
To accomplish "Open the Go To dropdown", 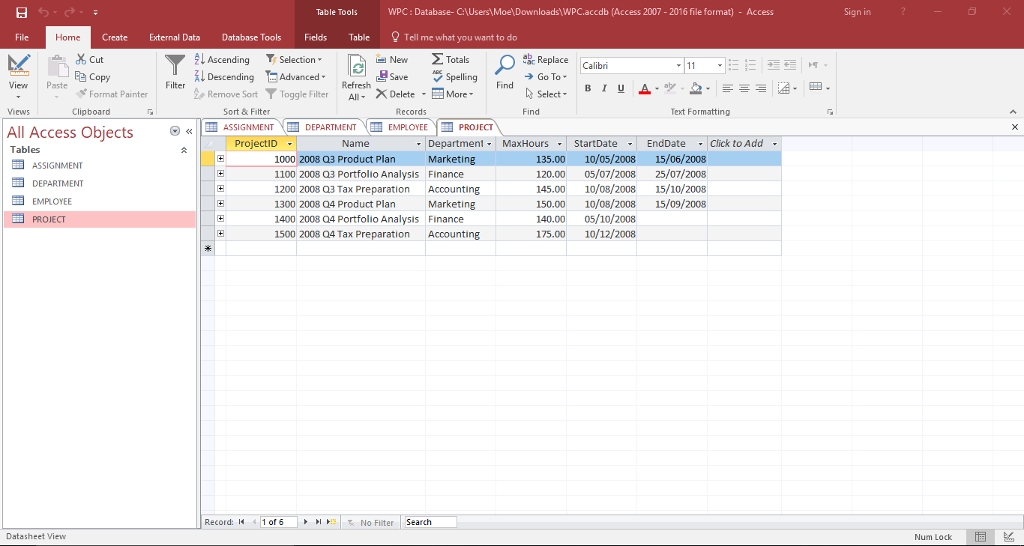I will [x=546, y=76].
